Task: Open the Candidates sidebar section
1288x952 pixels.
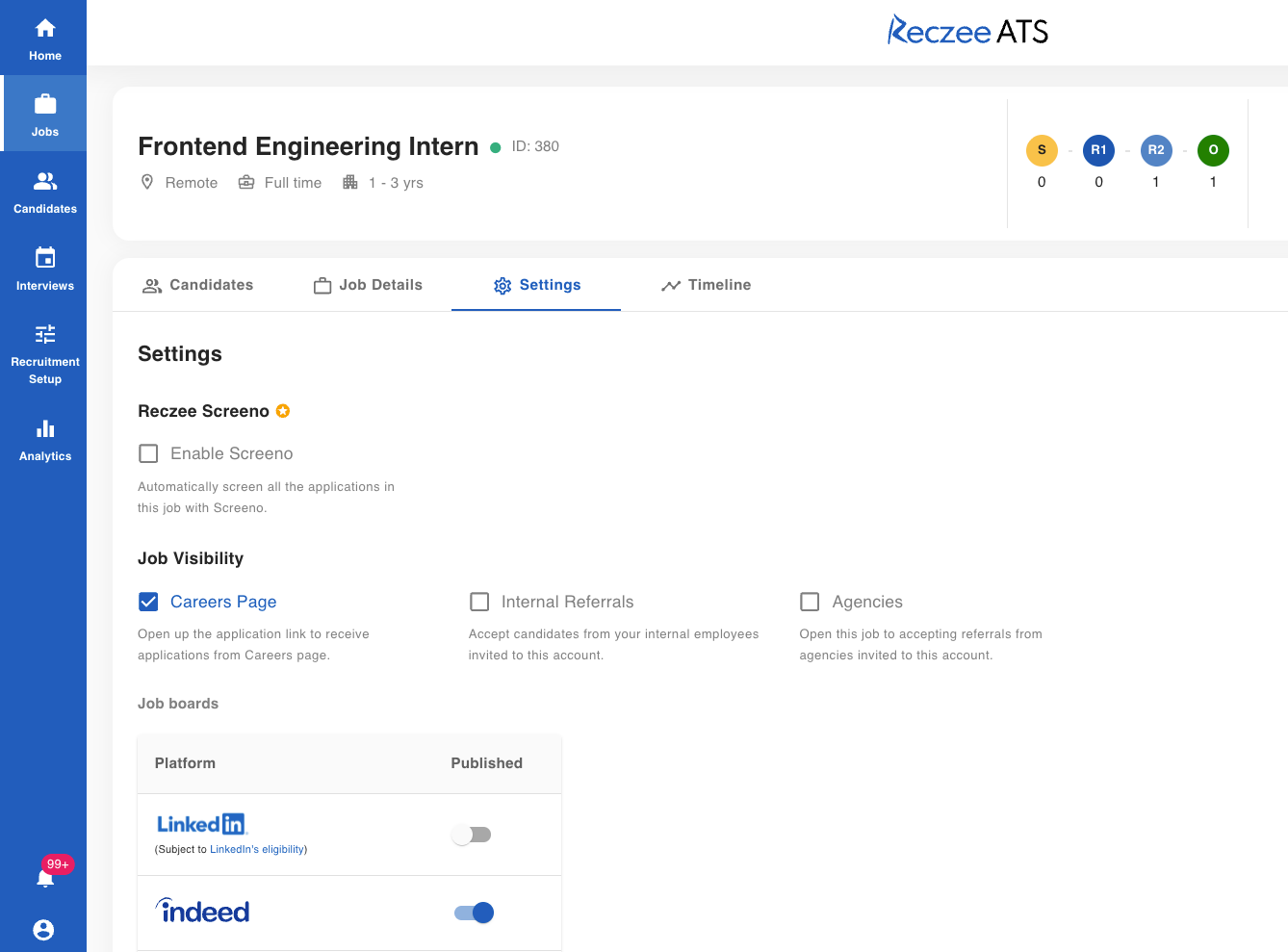Action: (x=44, y=193)
